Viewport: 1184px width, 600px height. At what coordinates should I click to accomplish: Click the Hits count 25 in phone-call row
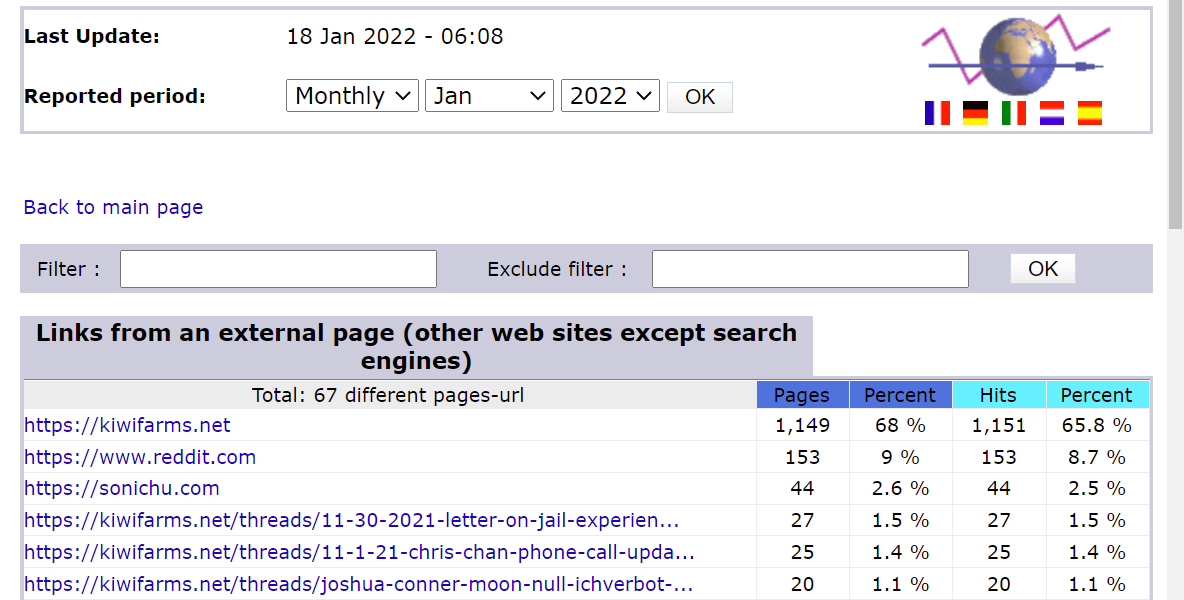pos(998,552)
